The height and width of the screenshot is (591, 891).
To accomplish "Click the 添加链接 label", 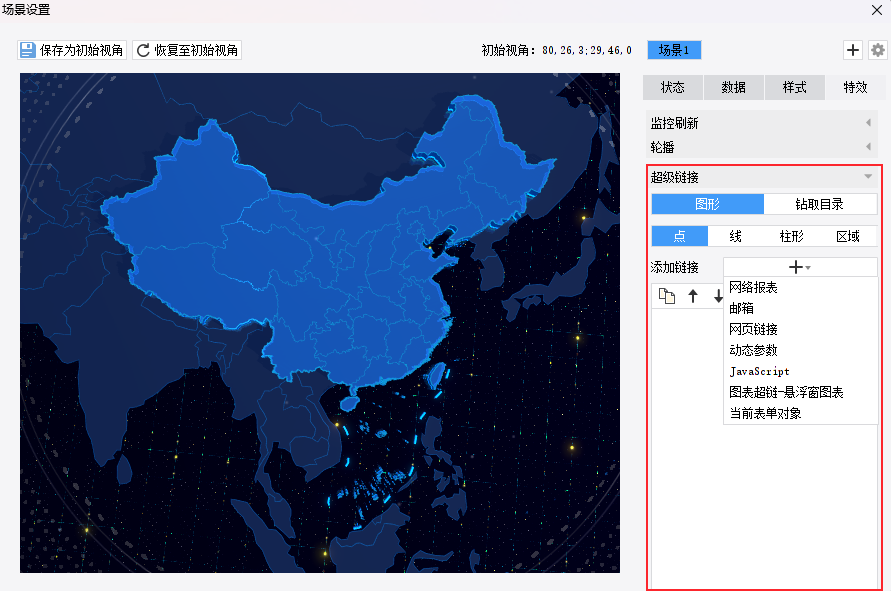I will (675, 267).
